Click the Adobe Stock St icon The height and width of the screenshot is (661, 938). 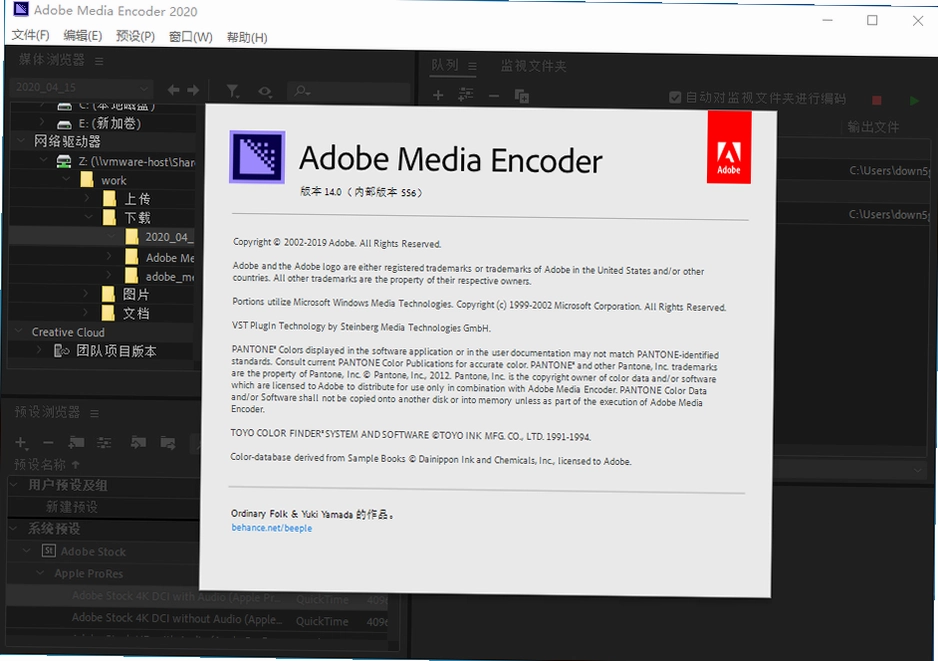click(x=48, y=550)
